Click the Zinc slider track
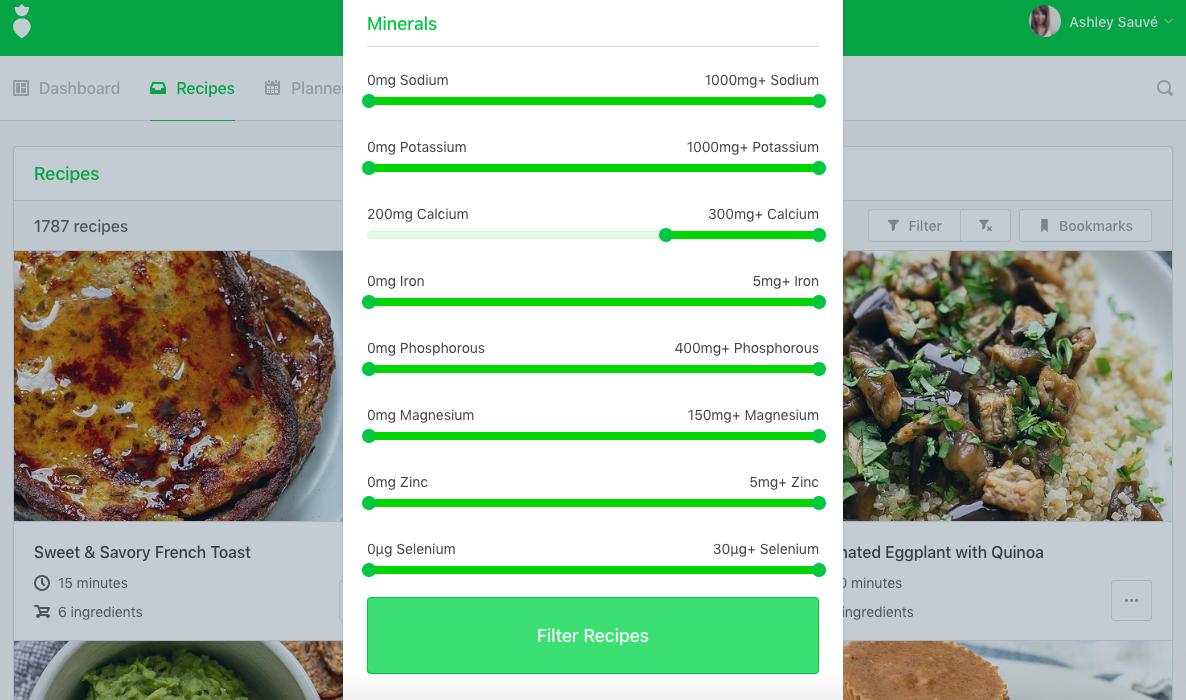Image resolution: width=1186 pixels, height=700 pixels. click(x=593, y=503)
